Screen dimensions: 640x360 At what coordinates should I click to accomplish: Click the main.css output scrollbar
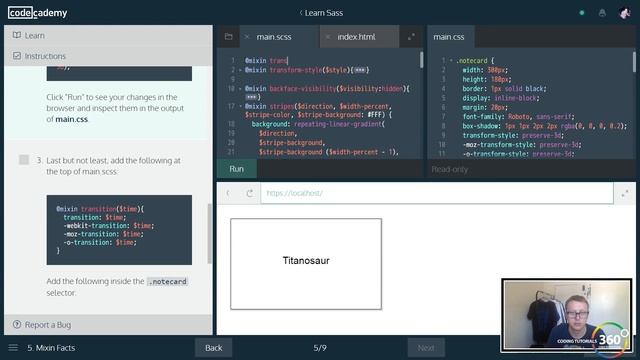634,62
